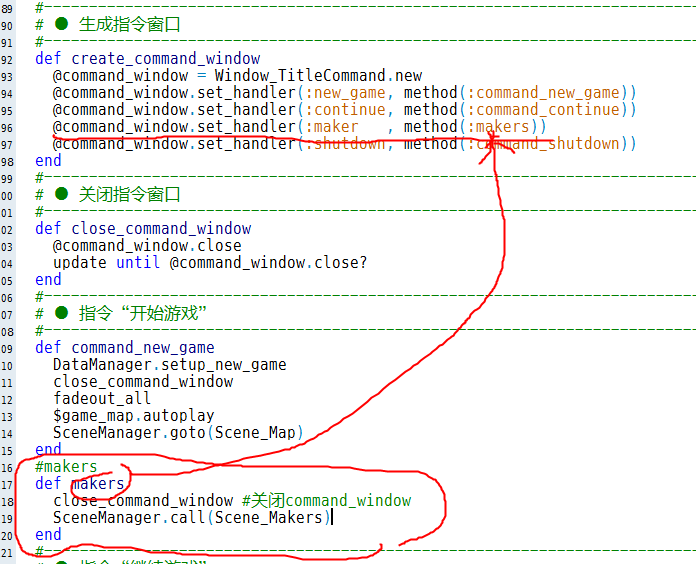Viewport: 696px width, 564px height.
Task: Click 'def makers' on line 117
Action: point(80,484)
